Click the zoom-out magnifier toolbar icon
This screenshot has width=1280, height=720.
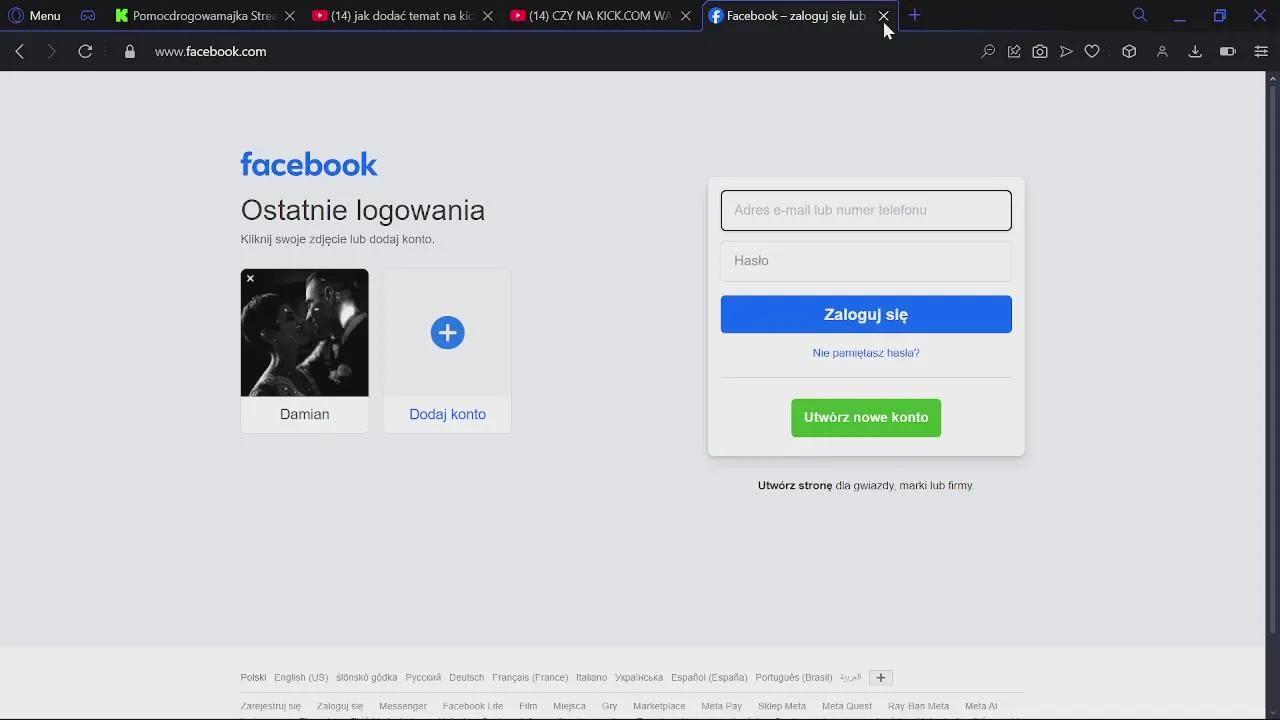point(988,51)
